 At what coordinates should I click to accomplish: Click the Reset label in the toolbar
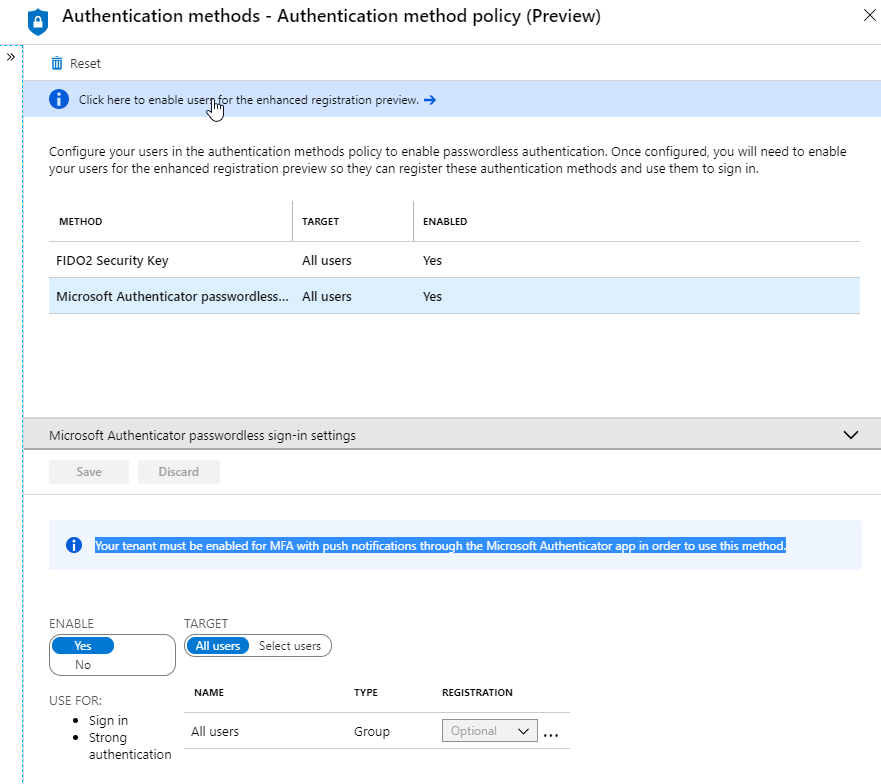(x=85, y=64)
